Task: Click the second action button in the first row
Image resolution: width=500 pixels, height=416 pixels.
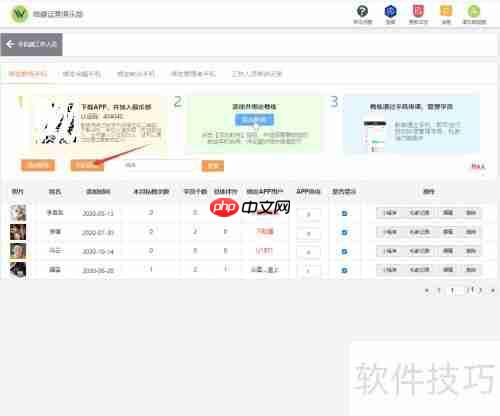Action: point(419,213)
